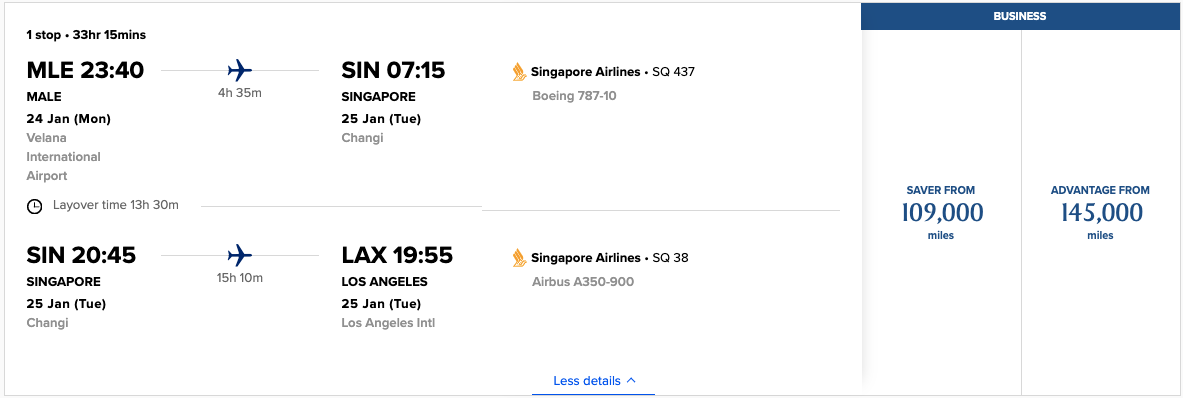Viewport: 1183px width, 398px height.
Task: Click the airplane icon on MLE to SIN leg
Action: 240,71
